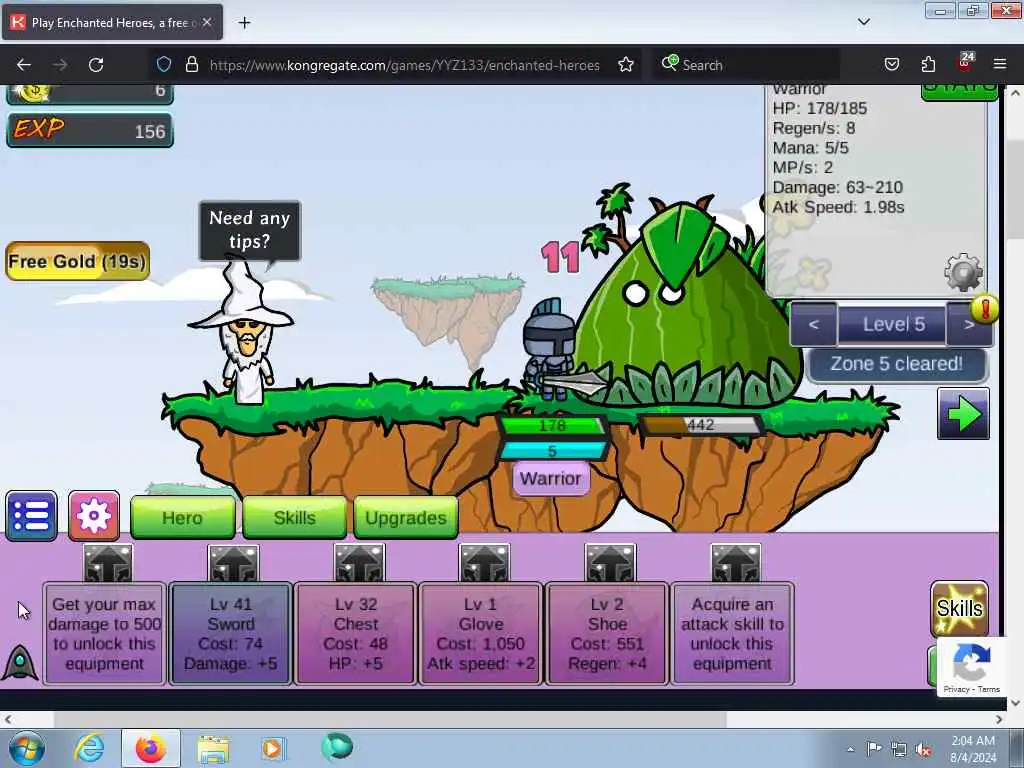Click the gold coin icon
Image resolution: width=1024 pixels, height=768 pixels.
coord(33,93)
